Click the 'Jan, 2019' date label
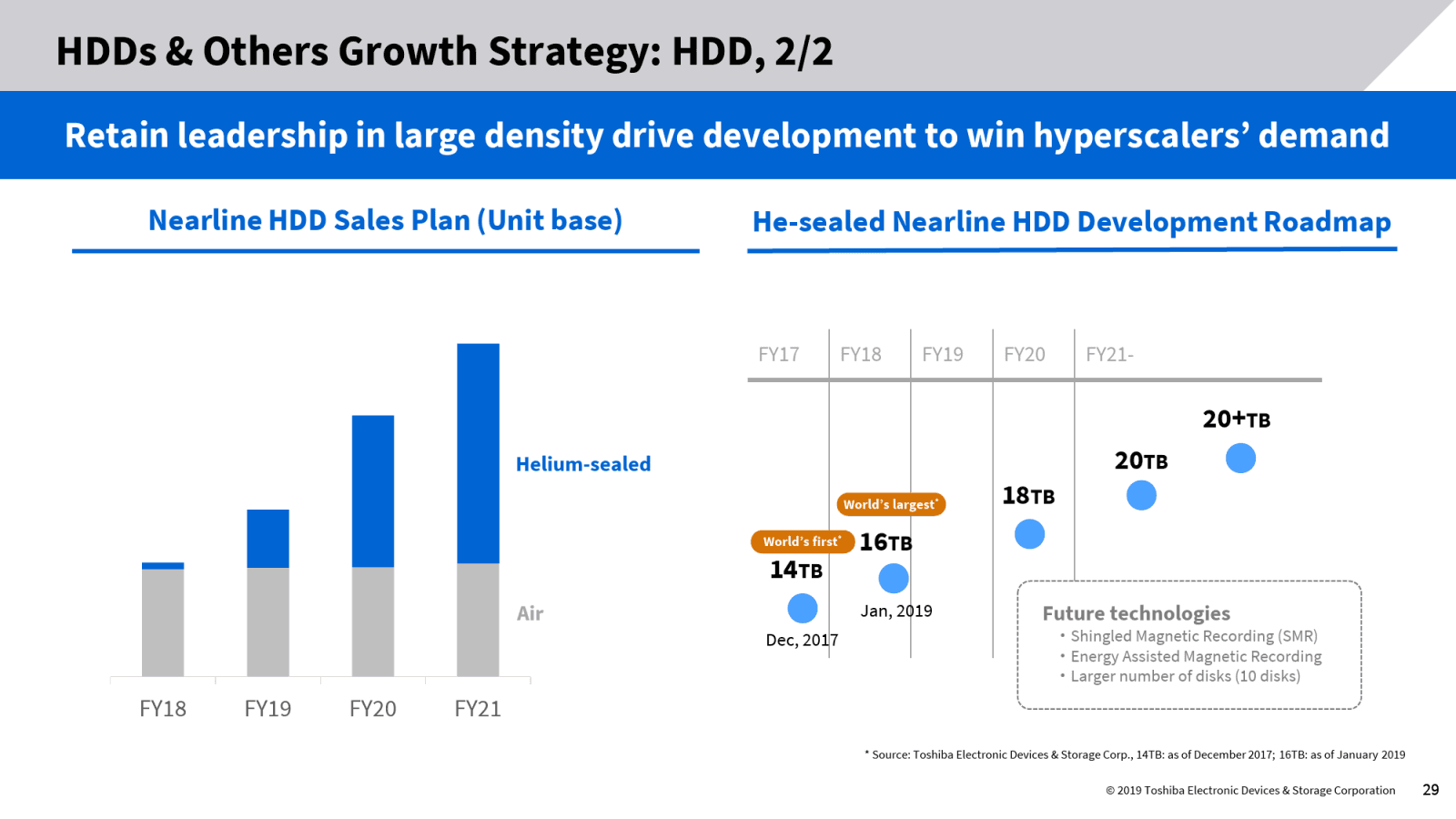The image size is (1456, 819). click(x=896, y=611)
